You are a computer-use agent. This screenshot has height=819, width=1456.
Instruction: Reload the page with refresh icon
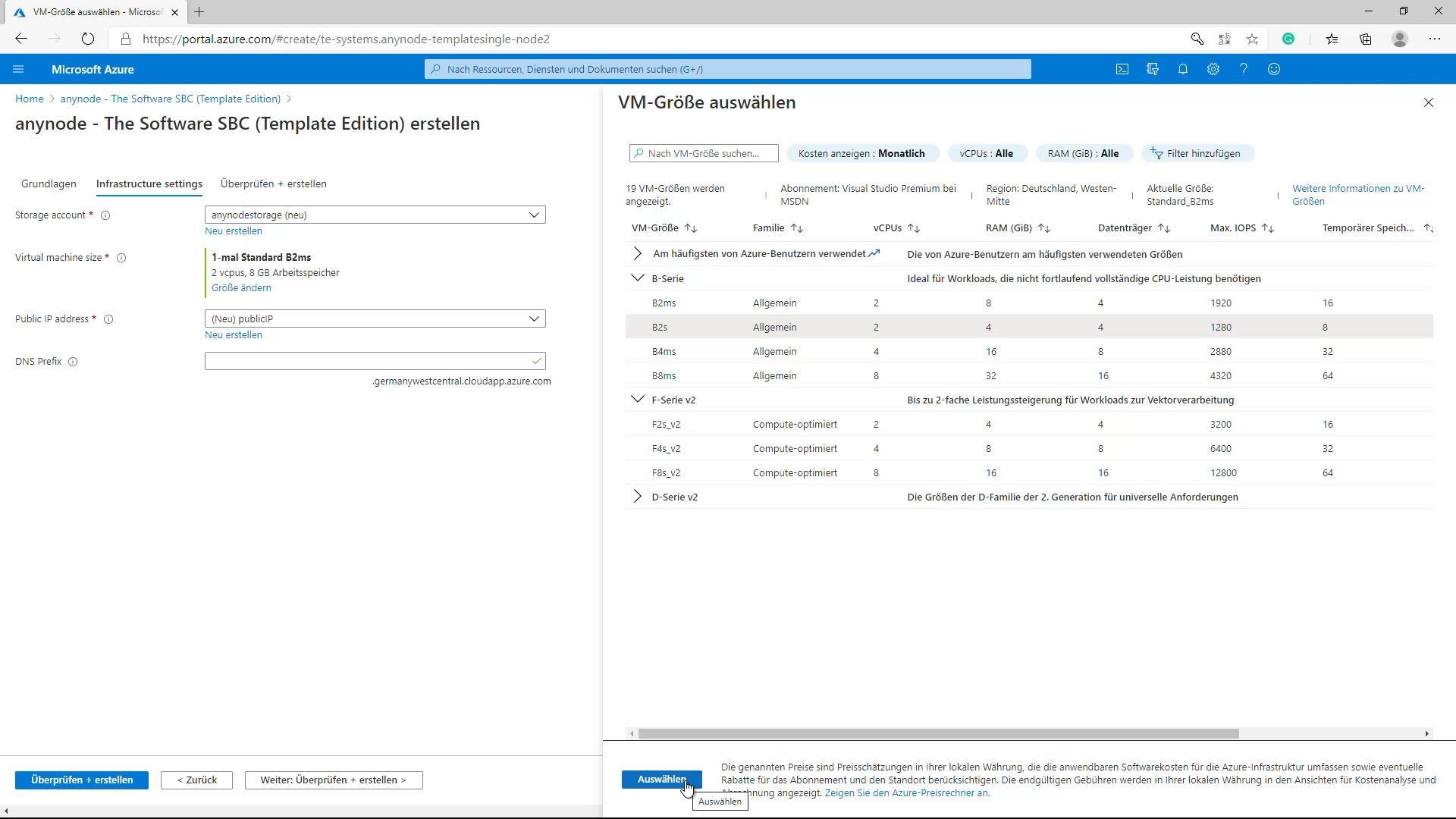coord(88,39)
